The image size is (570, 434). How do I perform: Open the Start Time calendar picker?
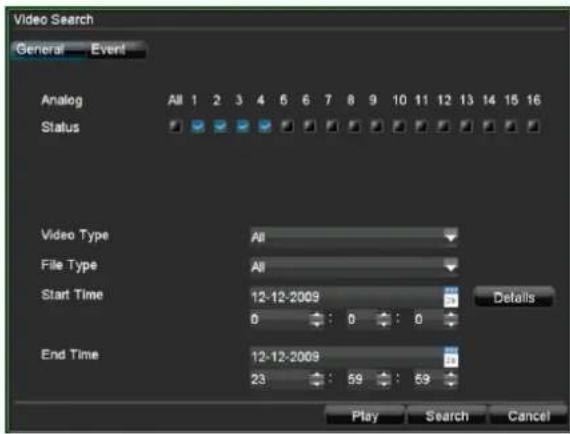[x=451, y=297]
